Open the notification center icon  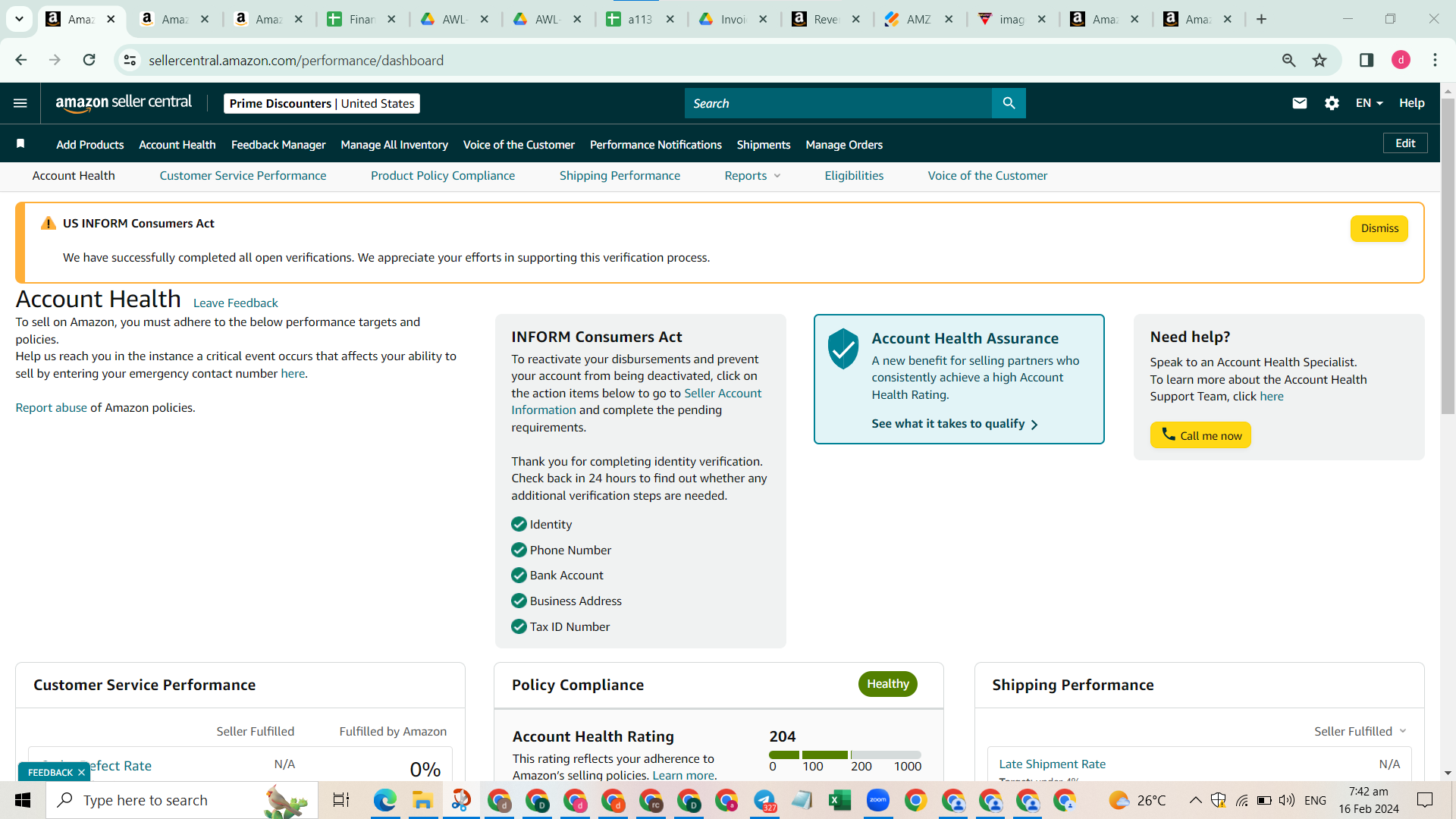coord(1425,800)
